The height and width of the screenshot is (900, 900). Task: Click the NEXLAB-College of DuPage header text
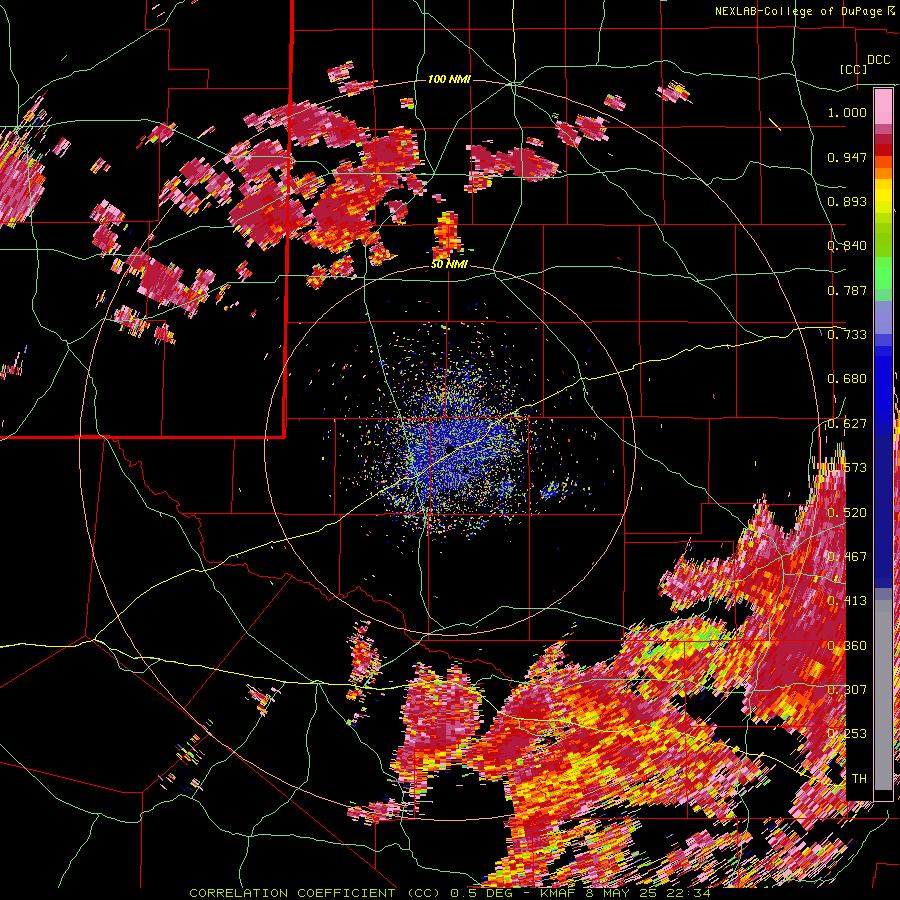(799, 11)
